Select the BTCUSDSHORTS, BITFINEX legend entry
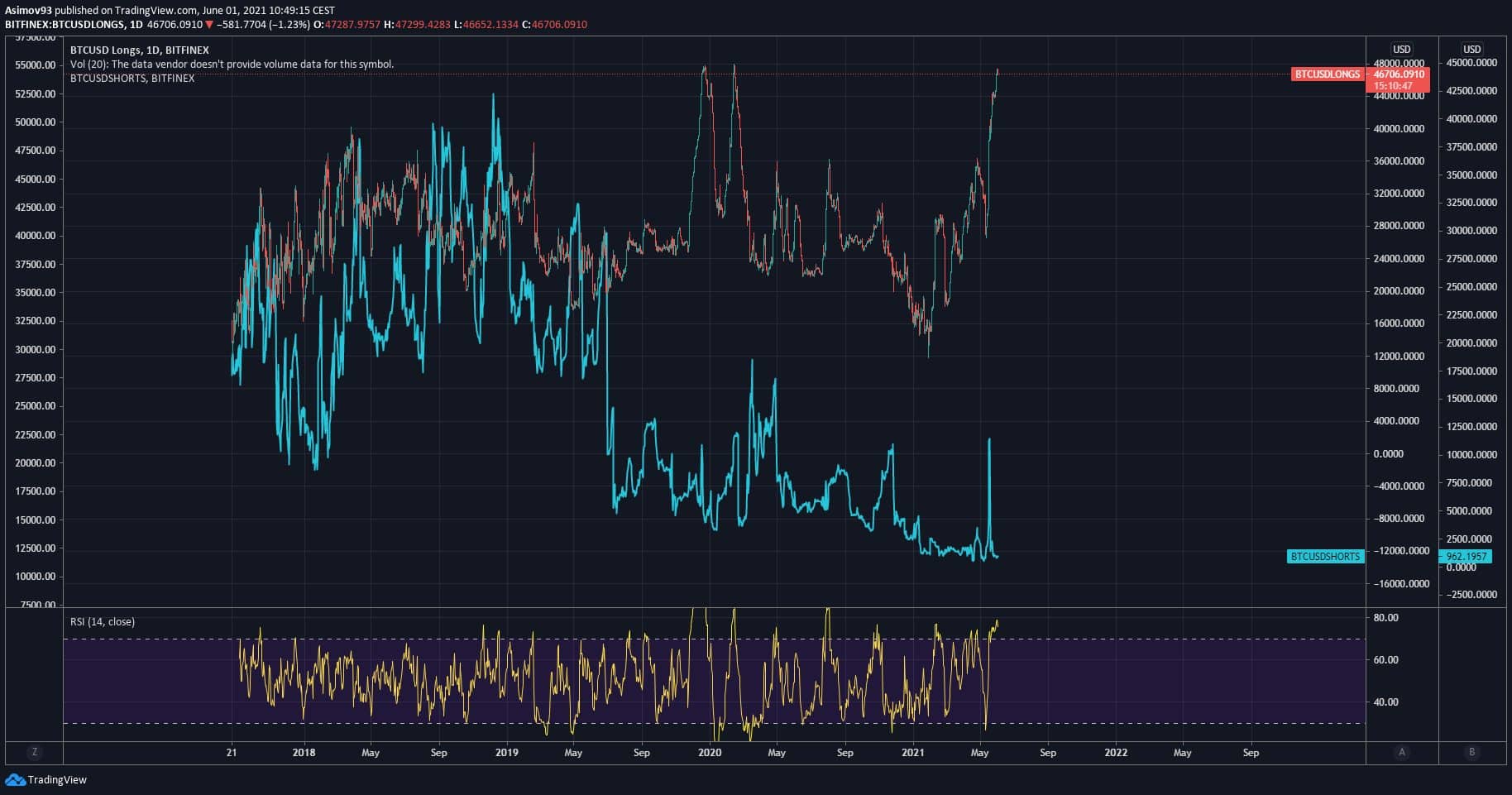Viewport: 1512px width, 795px height. tap(132, 79)
